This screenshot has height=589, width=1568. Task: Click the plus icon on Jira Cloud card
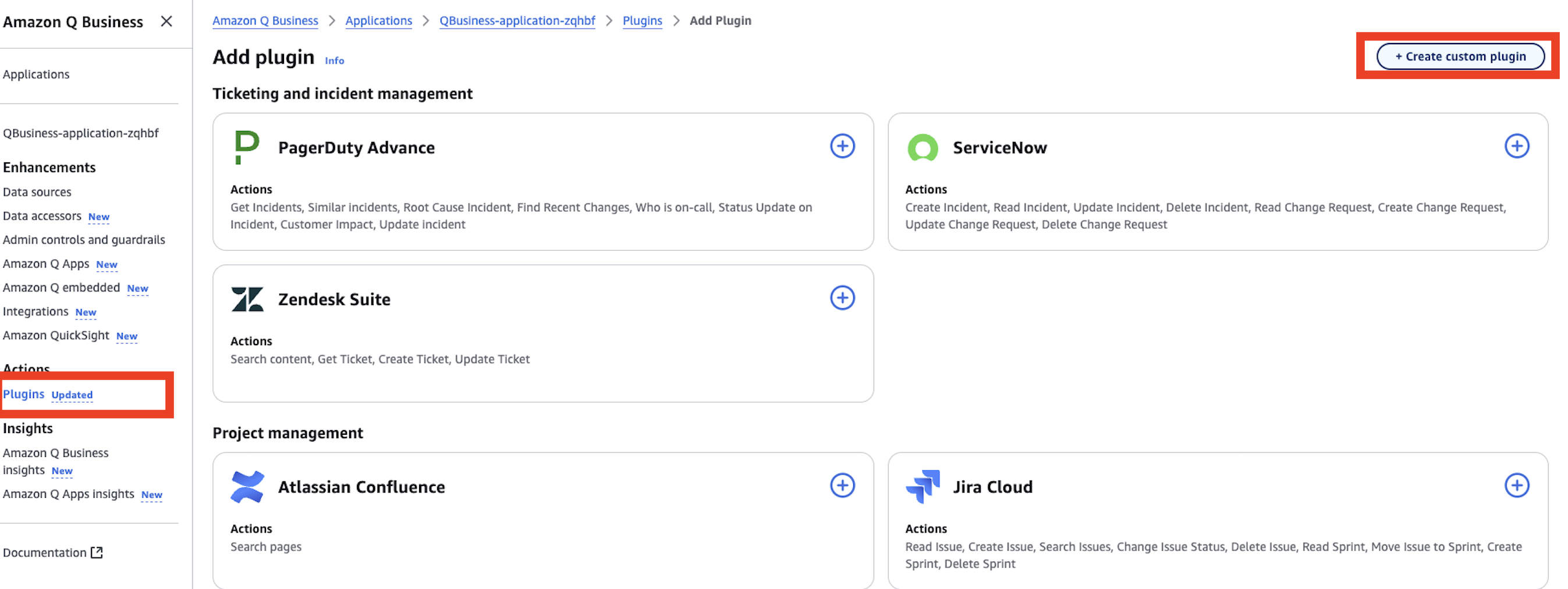coord(1516,485)
